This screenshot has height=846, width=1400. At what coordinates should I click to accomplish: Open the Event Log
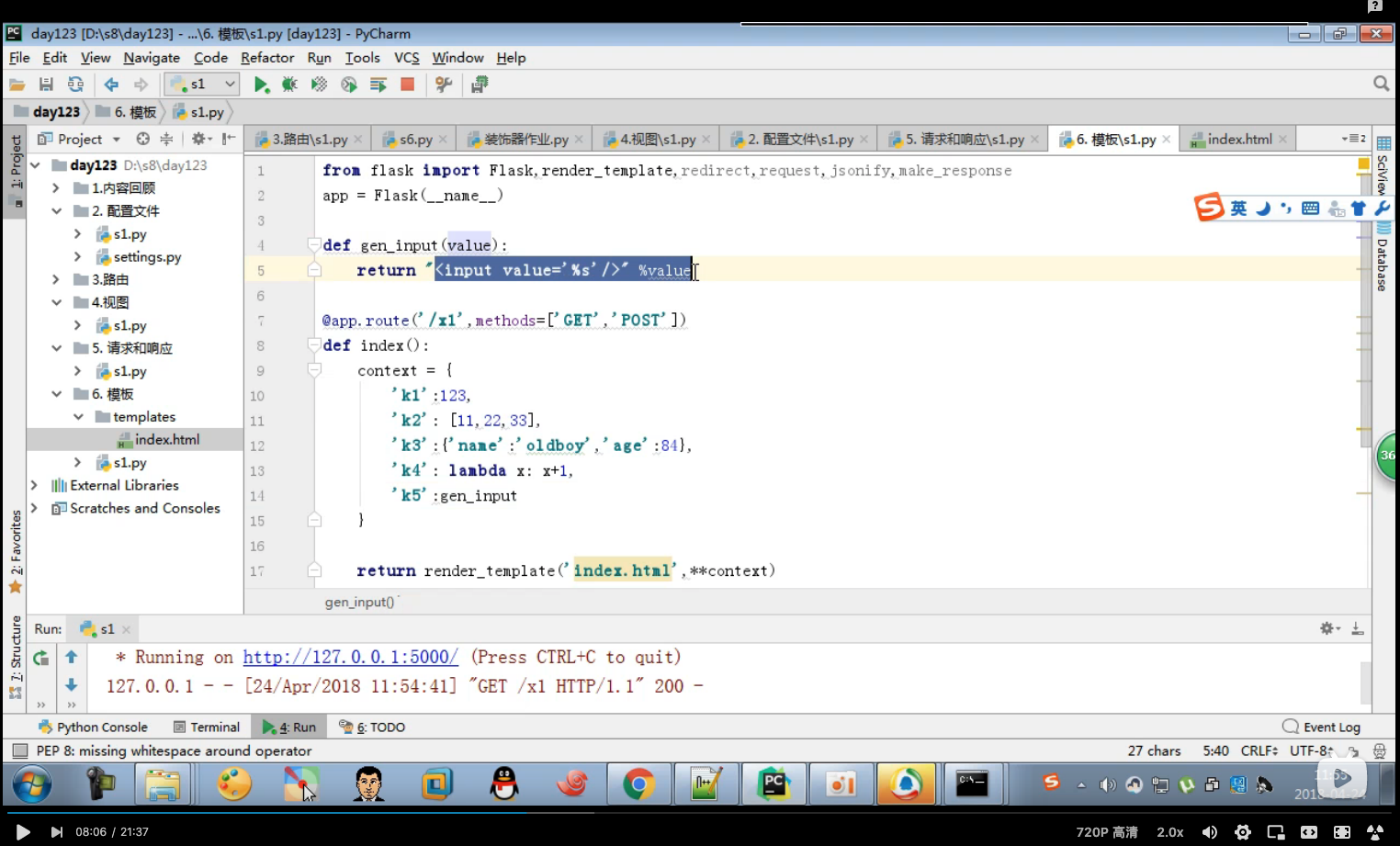[x=1322, y=728]
